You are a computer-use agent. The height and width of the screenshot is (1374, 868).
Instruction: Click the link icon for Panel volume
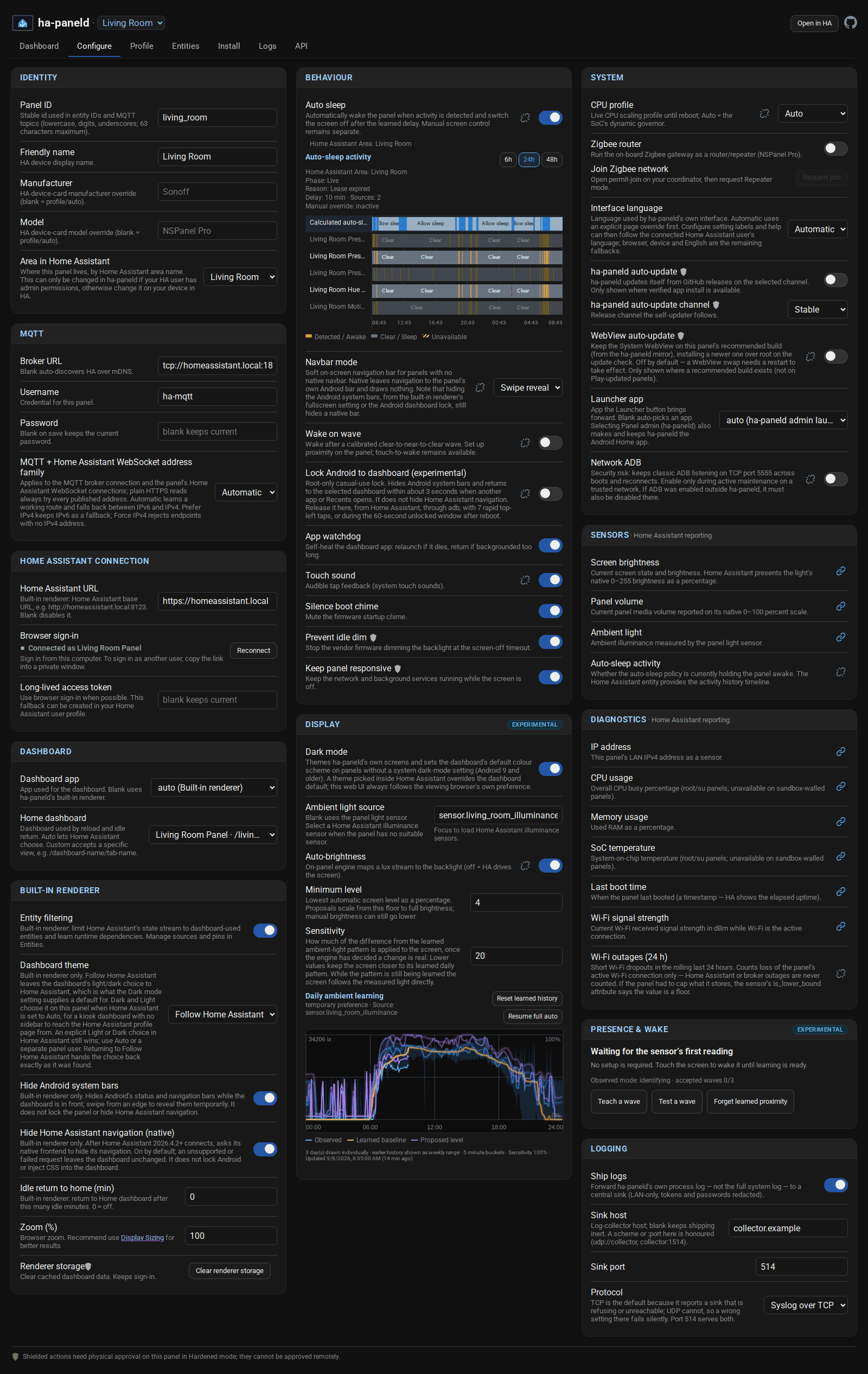(840, 607)
